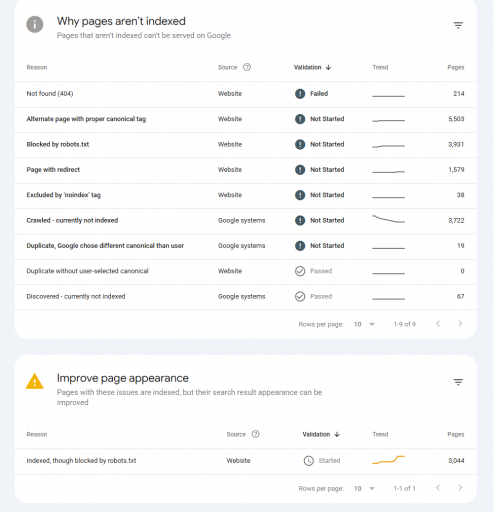493x512 pixels.
Task: Click Source help icon in appearance table
Action: [255, 434]
